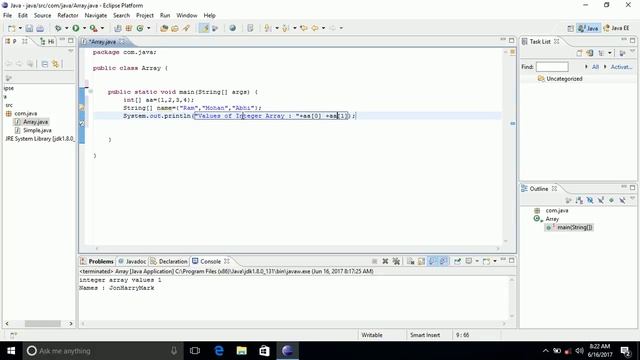Viewport: 640px width, 360px height.
Task: Open the File menu
Action: 7,16
